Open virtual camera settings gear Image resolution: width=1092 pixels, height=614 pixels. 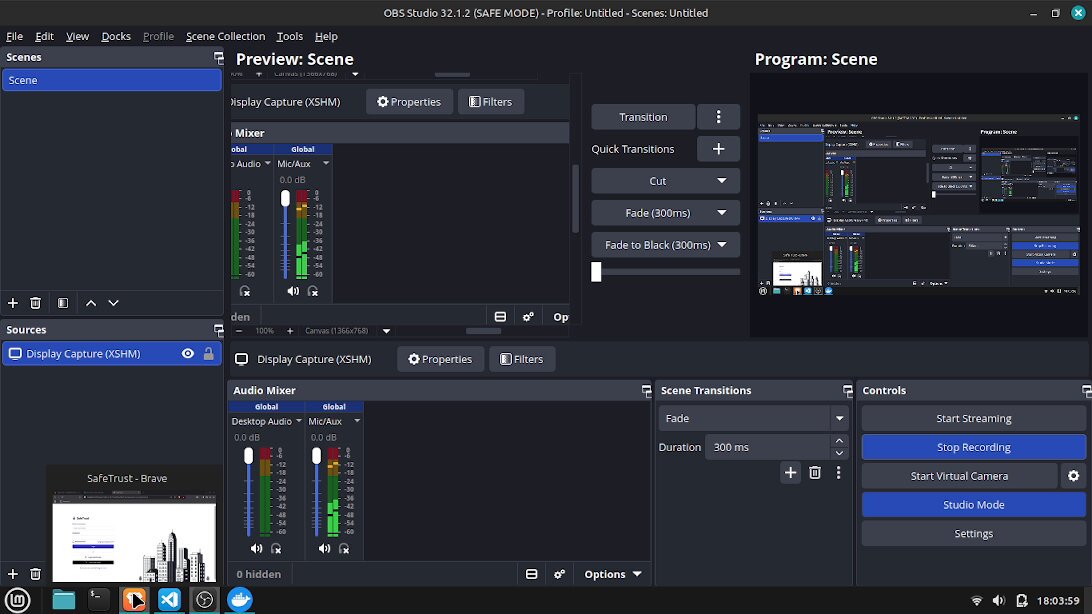pos(1073,476)
